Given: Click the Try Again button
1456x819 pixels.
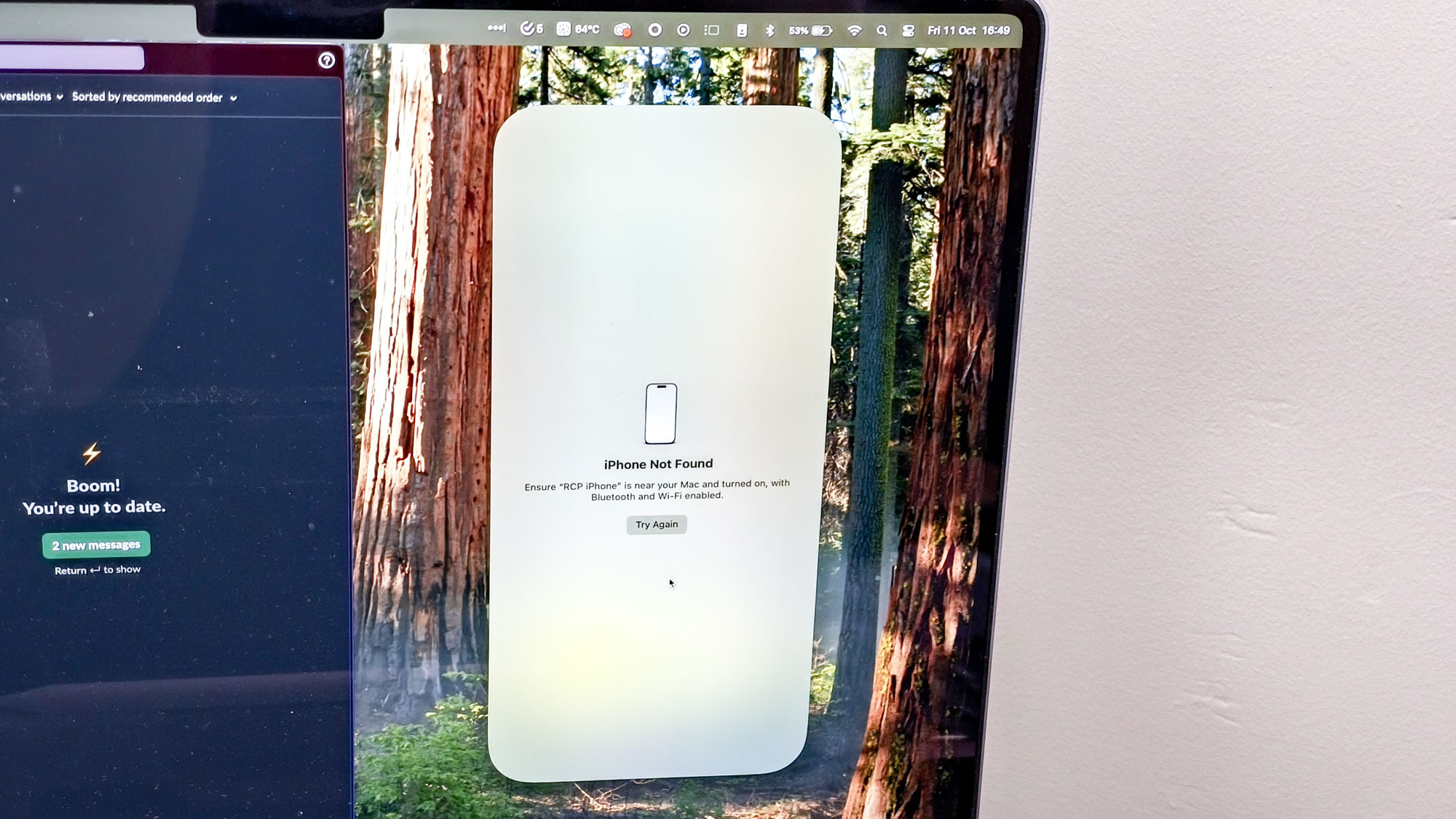Looking at the screenshot, I should [x=656, y=524].
